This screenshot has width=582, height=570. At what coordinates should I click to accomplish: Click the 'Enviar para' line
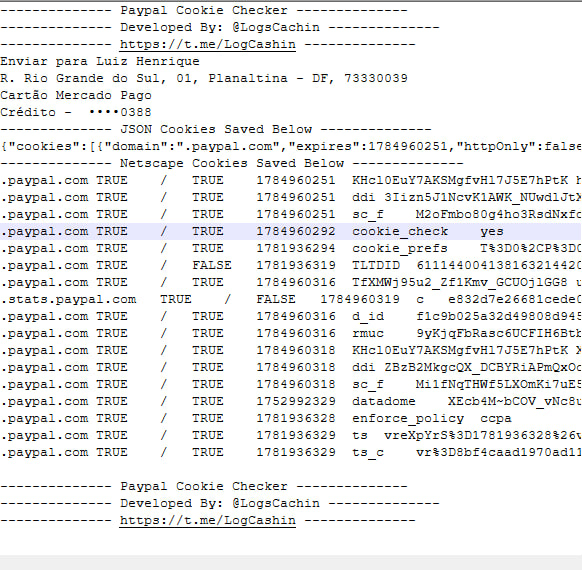100,62
